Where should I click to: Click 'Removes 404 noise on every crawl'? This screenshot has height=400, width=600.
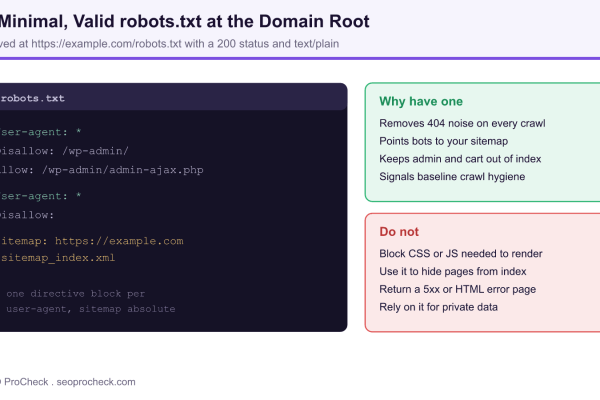click(x=462, y=123)
